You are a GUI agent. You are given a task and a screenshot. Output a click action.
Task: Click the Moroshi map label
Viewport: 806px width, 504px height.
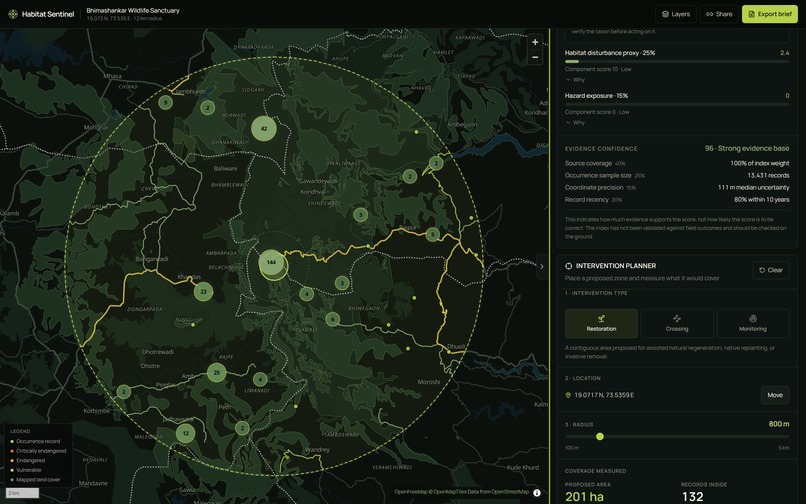point(429,382)
